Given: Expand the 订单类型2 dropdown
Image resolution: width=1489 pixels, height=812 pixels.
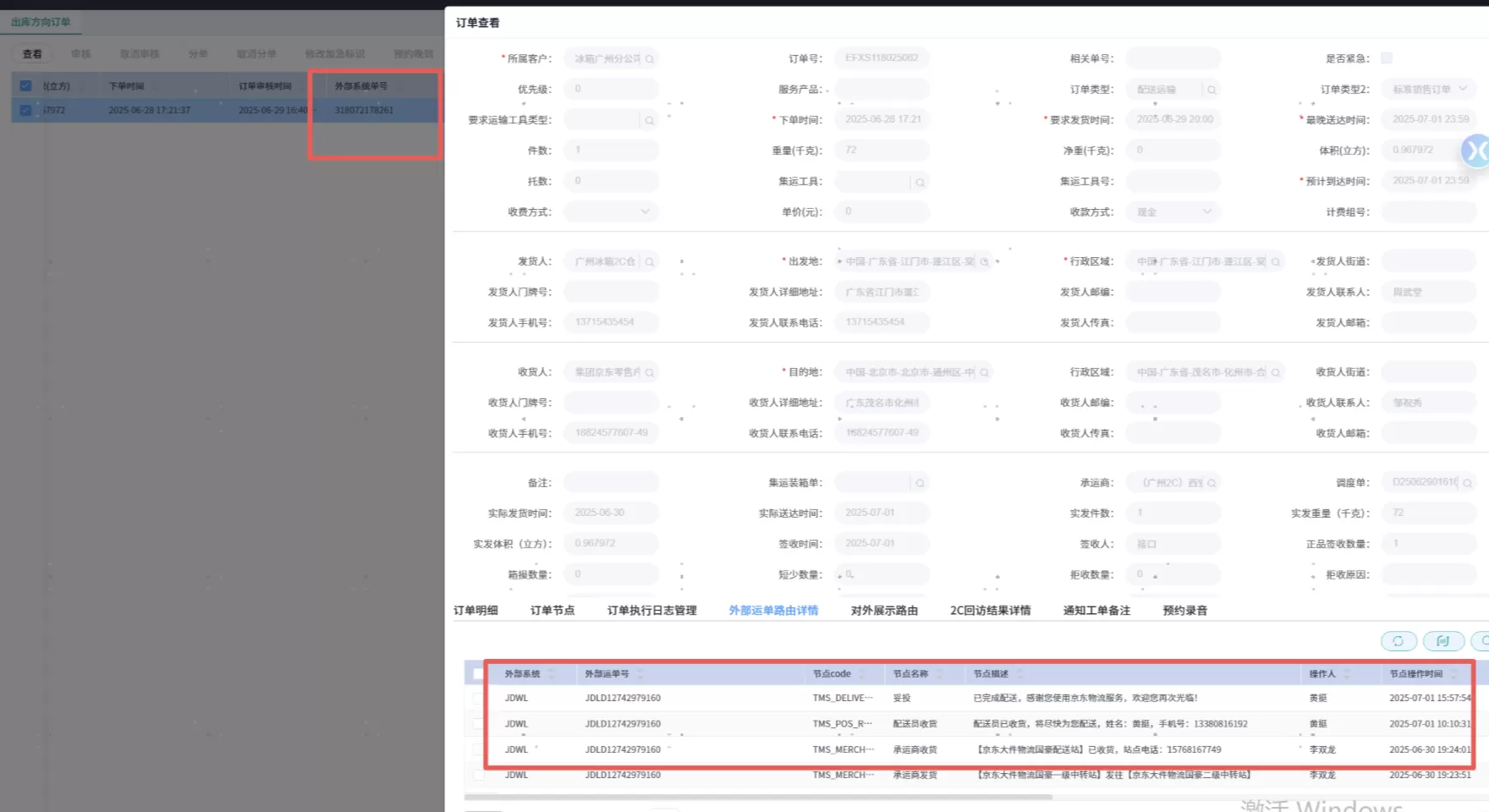Looking at the screenshot, I should [1463, 89].
